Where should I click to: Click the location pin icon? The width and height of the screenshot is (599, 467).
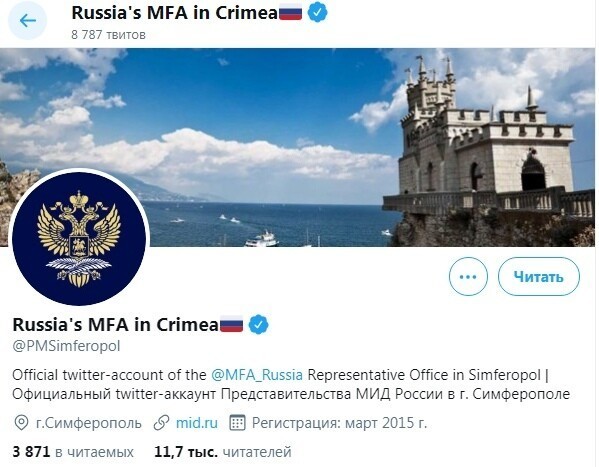[x=21, y=423]
